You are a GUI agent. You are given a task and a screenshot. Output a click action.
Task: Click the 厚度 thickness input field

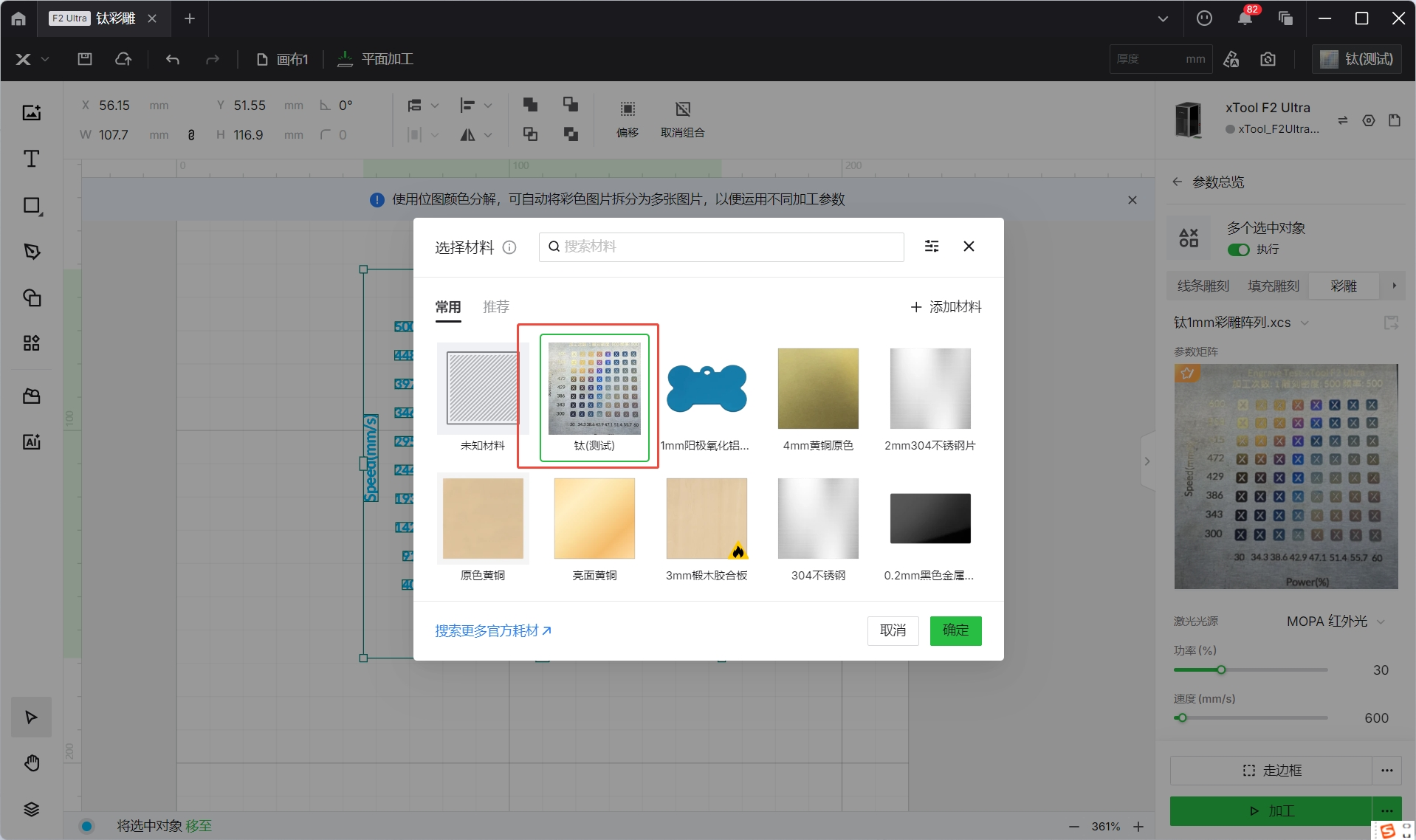(1161, 59)
